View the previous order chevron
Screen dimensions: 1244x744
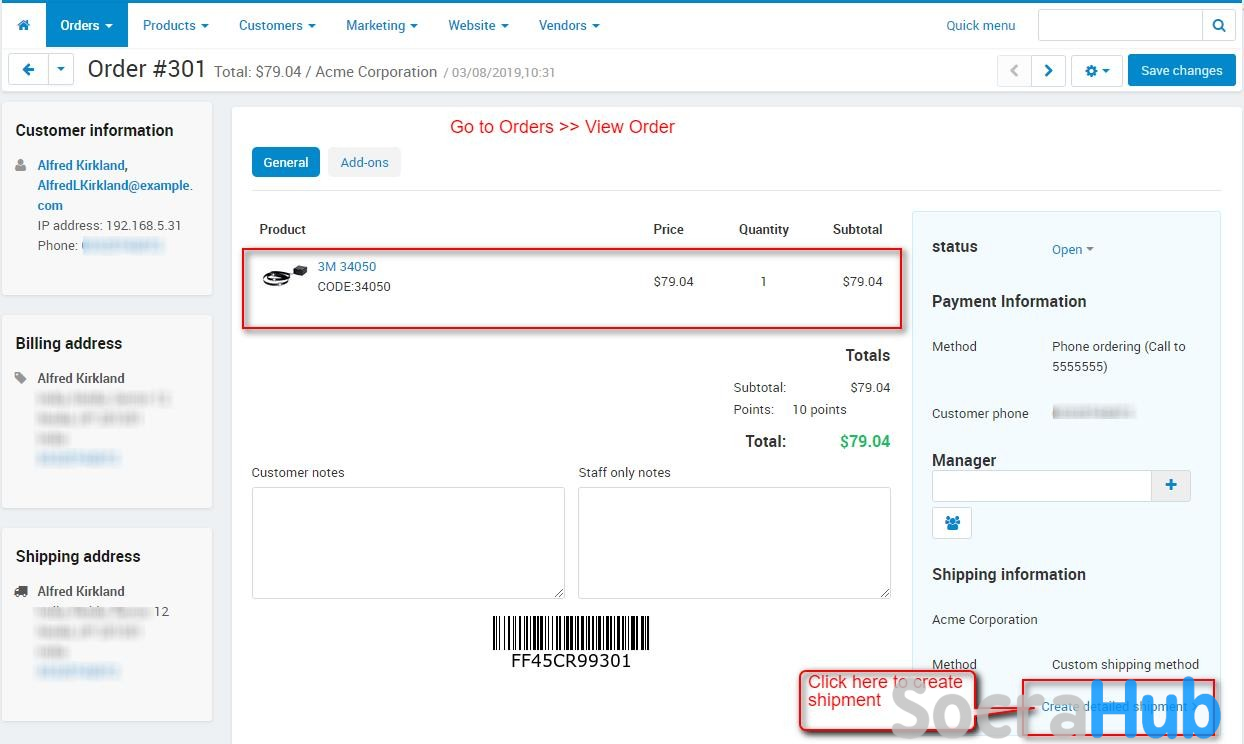click(1014, 71)
